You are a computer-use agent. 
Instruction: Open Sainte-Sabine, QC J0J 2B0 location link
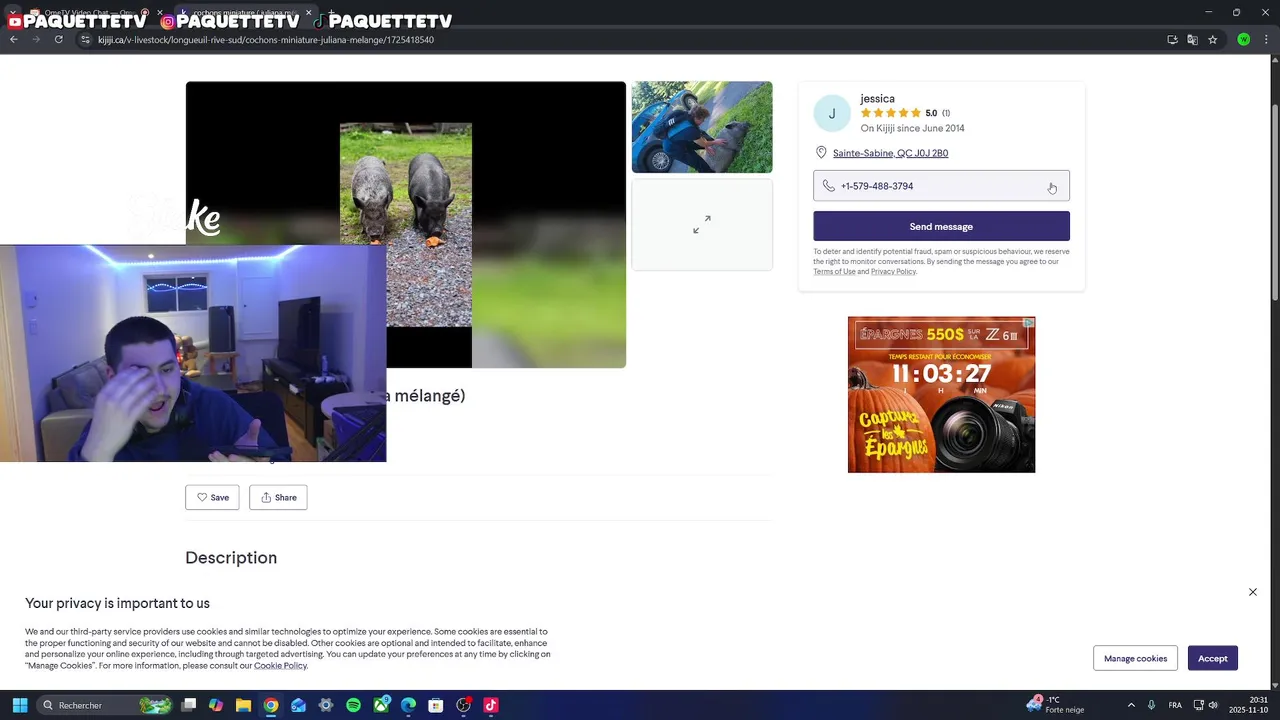pyautogui.click(x=890, y=153)
